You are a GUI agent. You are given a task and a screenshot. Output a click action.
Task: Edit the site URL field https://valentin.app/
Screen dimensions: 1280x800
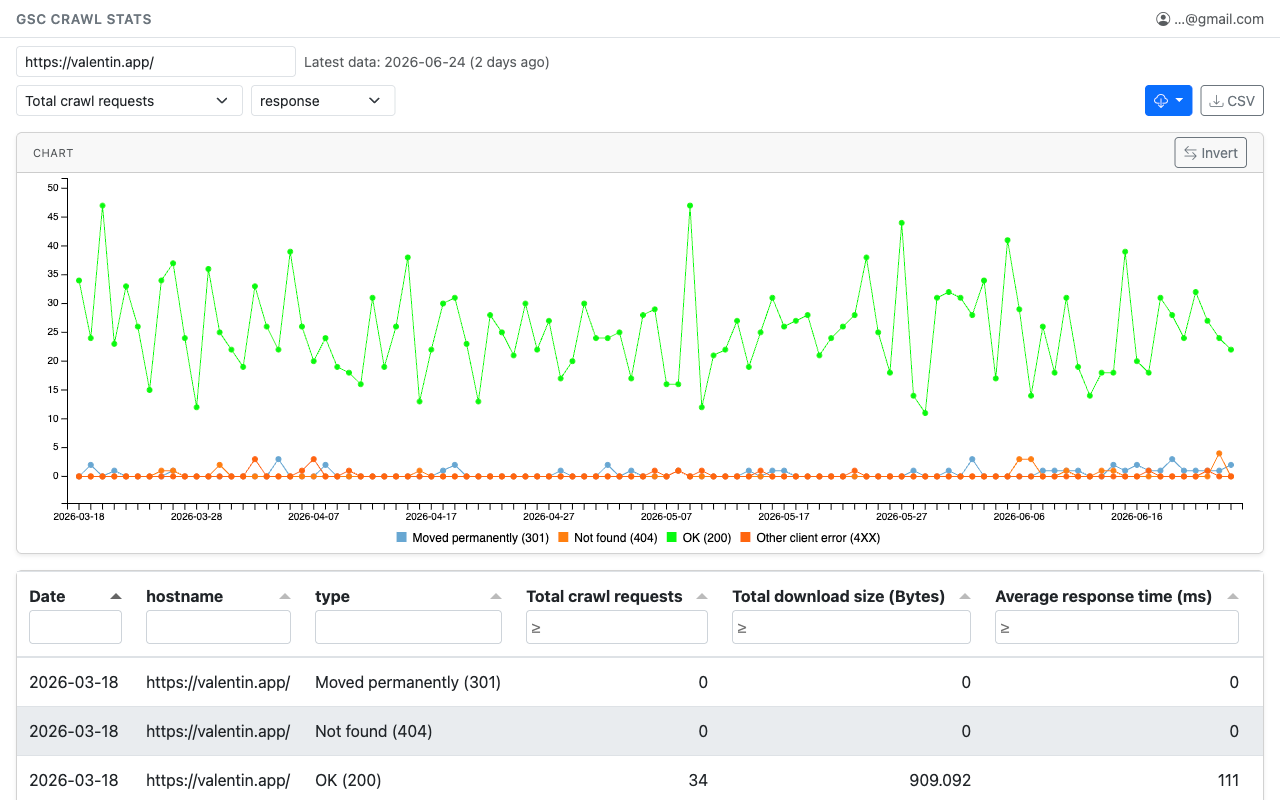pyautogui.click(x=156, y=62)
